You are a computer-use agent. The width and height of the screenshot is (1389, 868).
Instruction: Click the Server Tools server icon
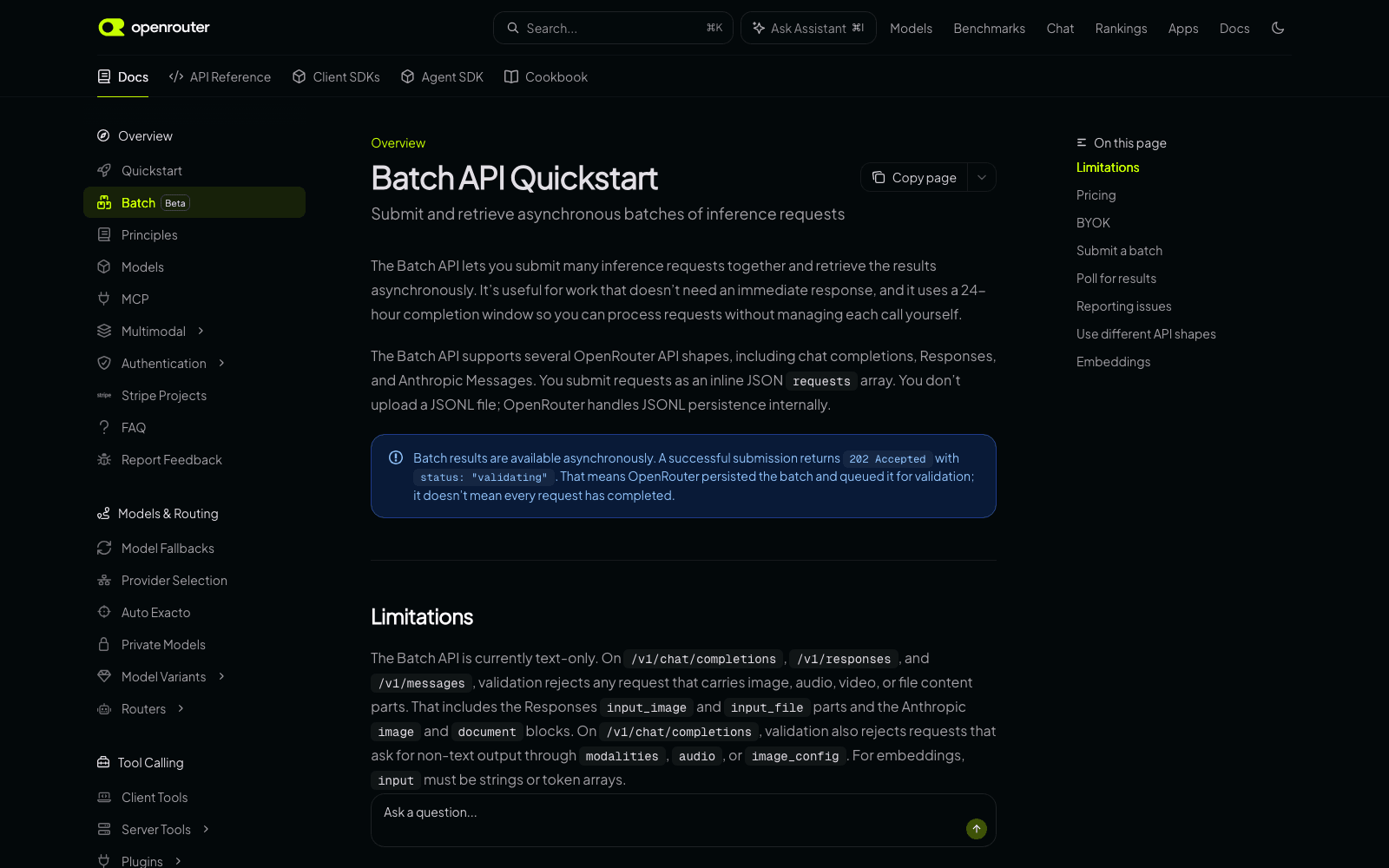(104, 829)
